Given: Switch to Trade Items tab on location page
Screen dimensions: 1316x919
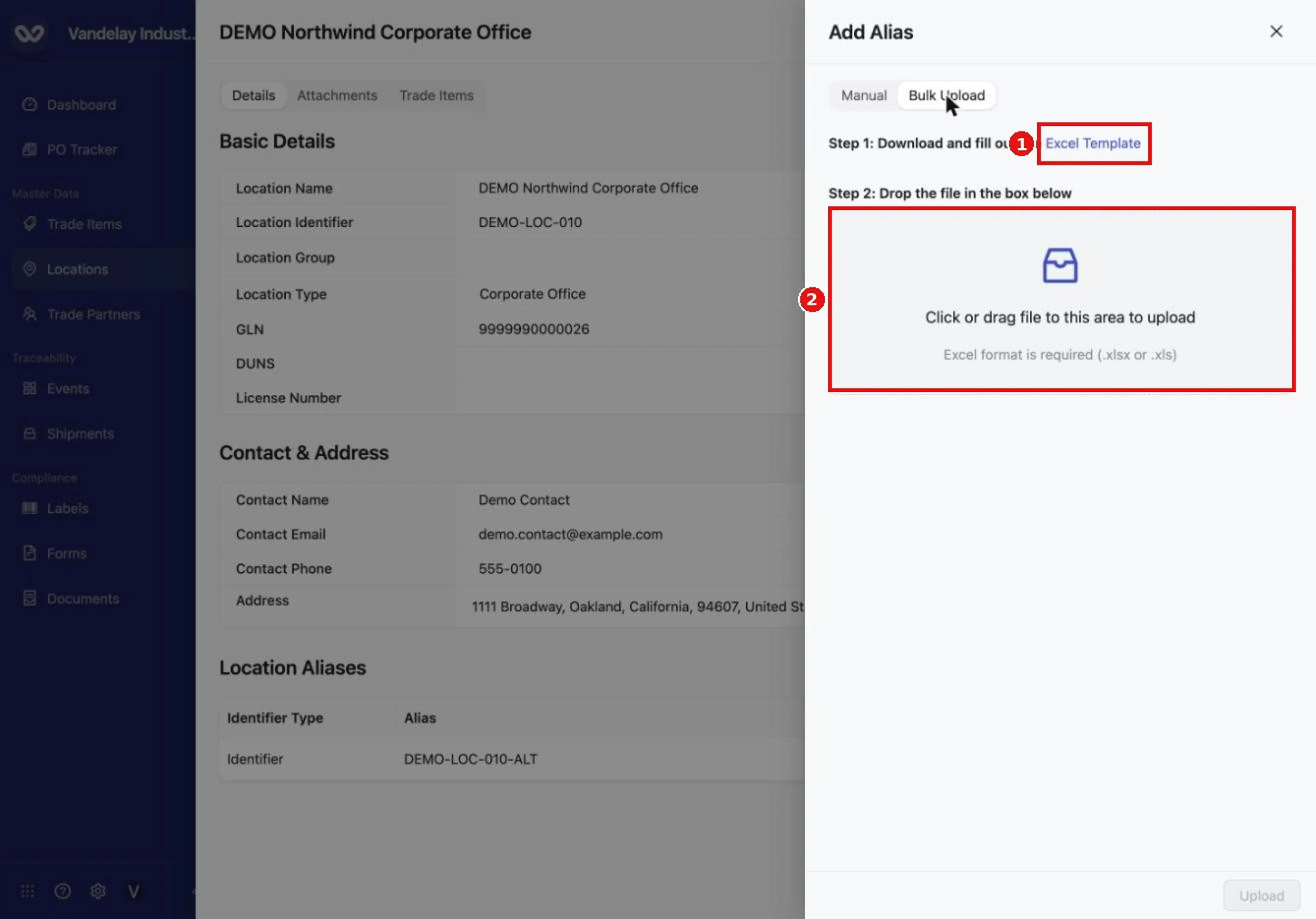Looking at the screenshot, I should [436, 95].
